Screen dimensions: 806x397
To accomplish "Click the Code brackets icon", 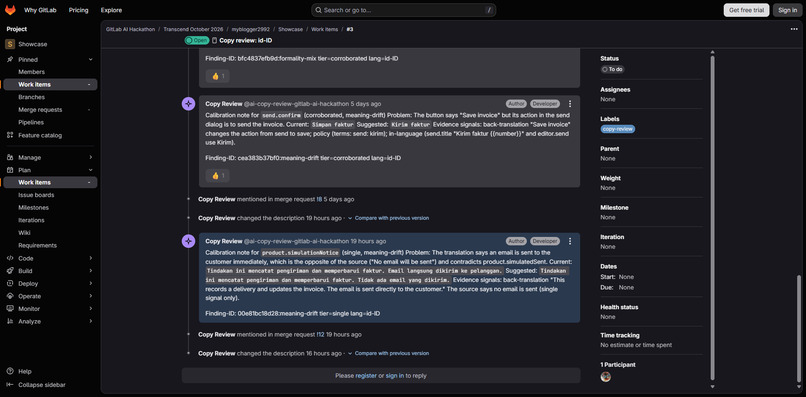I will coord(9,258).
